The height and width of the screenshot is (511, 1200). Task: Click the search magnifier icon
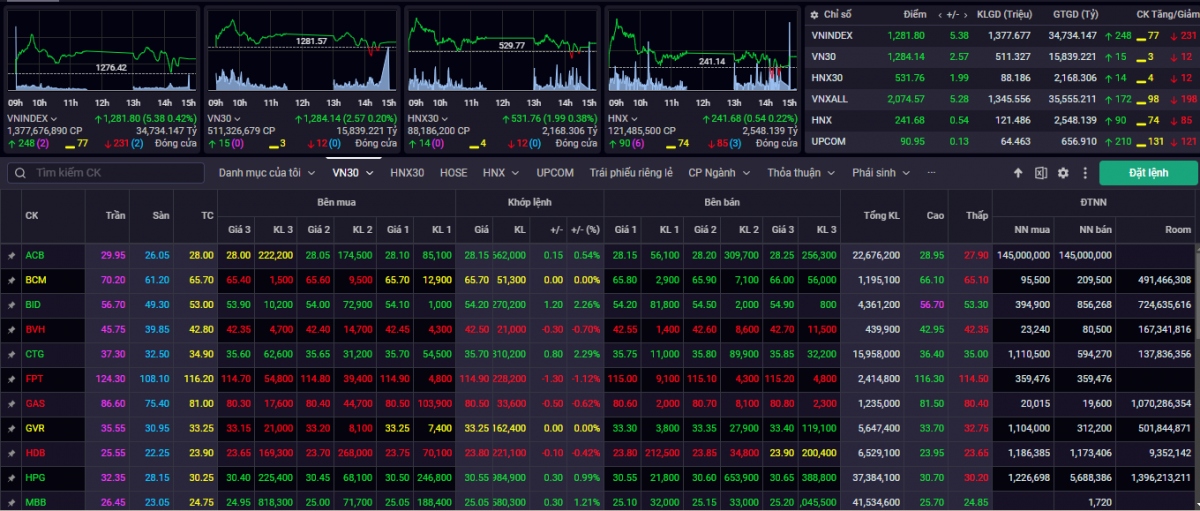pyautogui.click(x=21, y=173)
